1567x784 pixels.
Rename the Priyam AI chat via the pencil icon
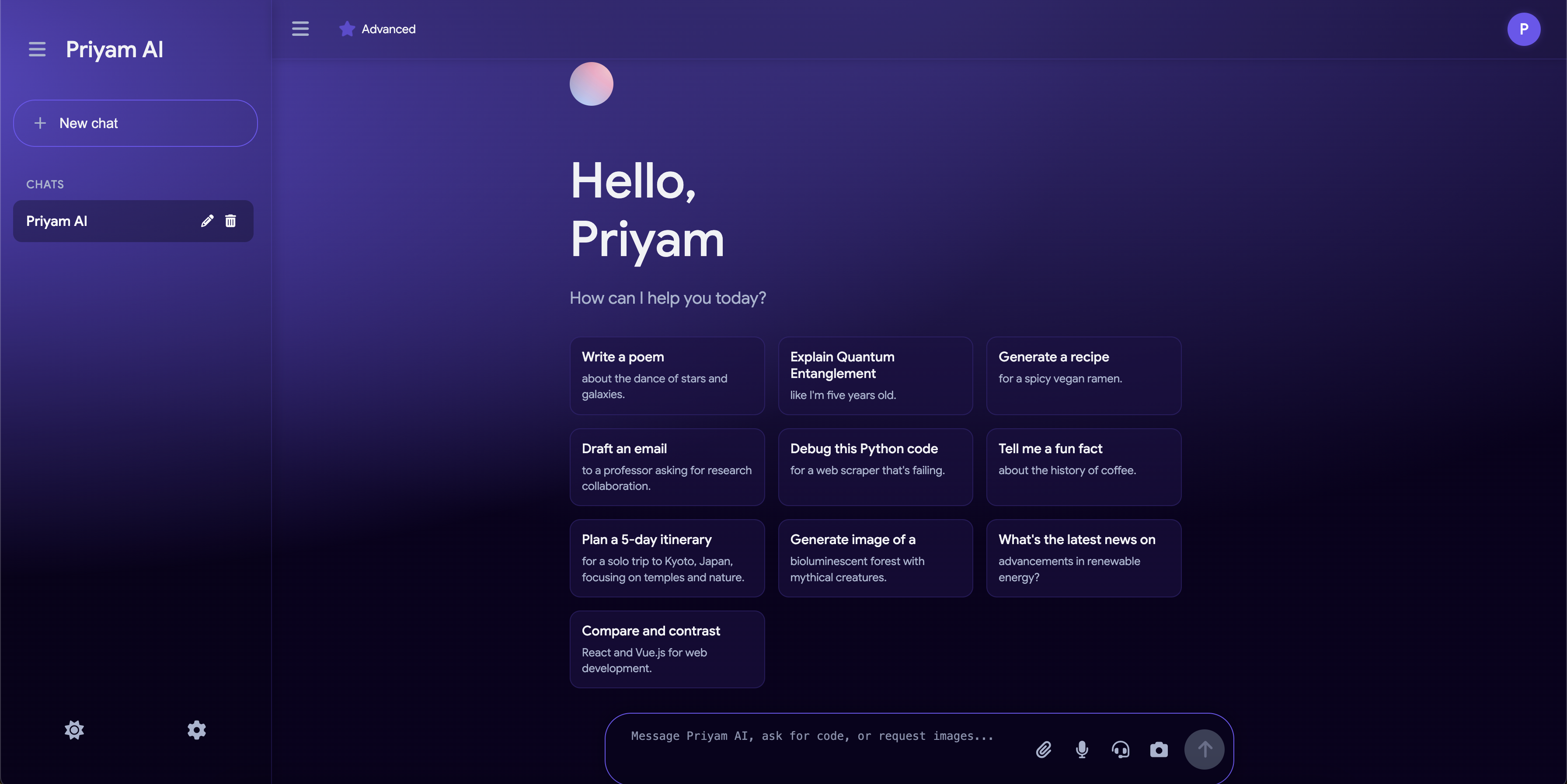coord(207,221)
